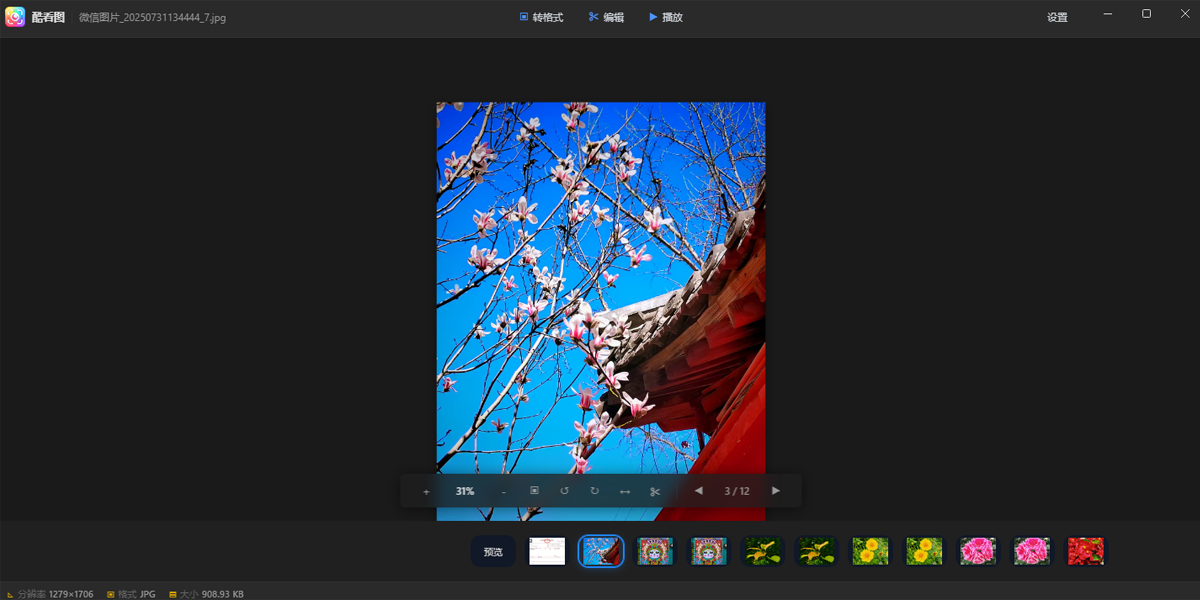This screenshot has height=600, width=1200.
Task: Select the right yellow flowers thumbnail
Action: point(924,551)
